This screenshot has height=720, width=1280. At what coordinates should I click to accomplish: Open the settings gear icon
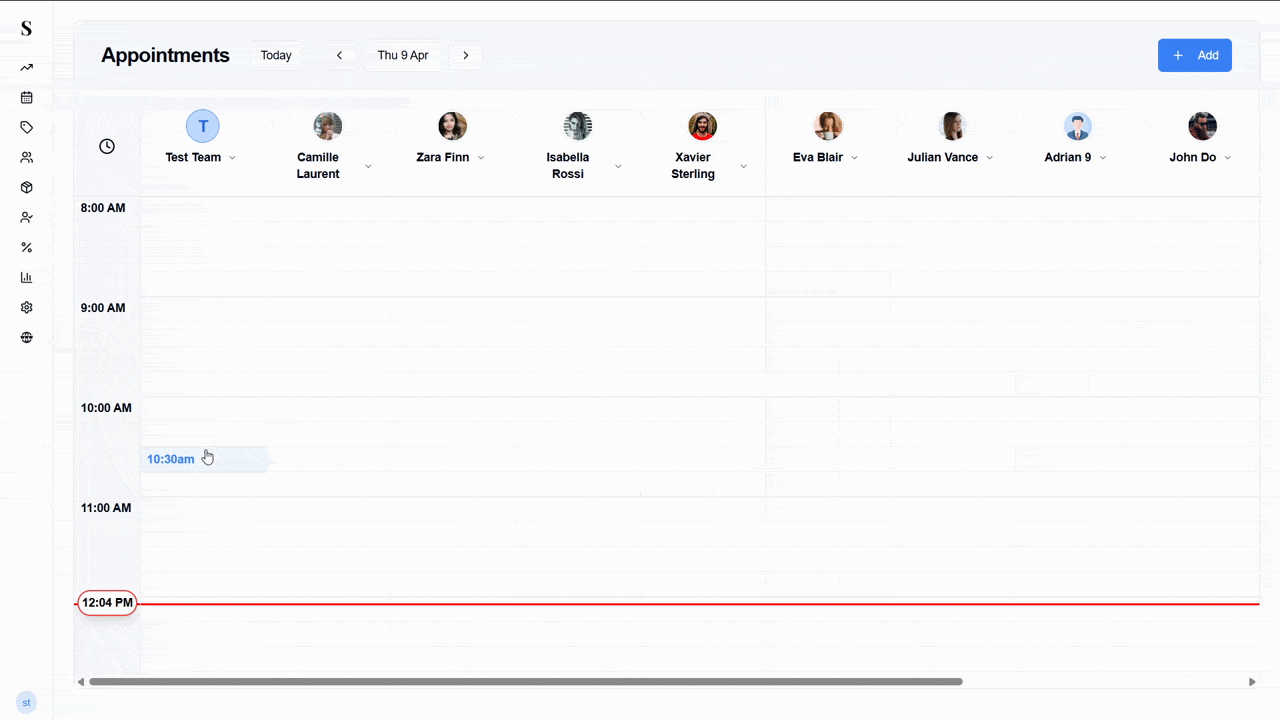click(27, 308)
